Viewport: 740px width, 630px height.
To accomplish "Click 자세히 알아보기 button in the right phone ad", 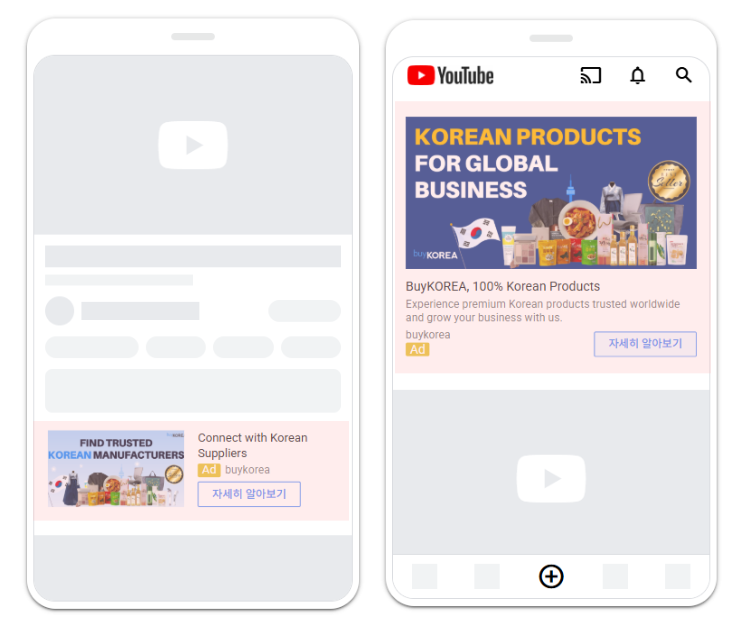I will 645,344.
